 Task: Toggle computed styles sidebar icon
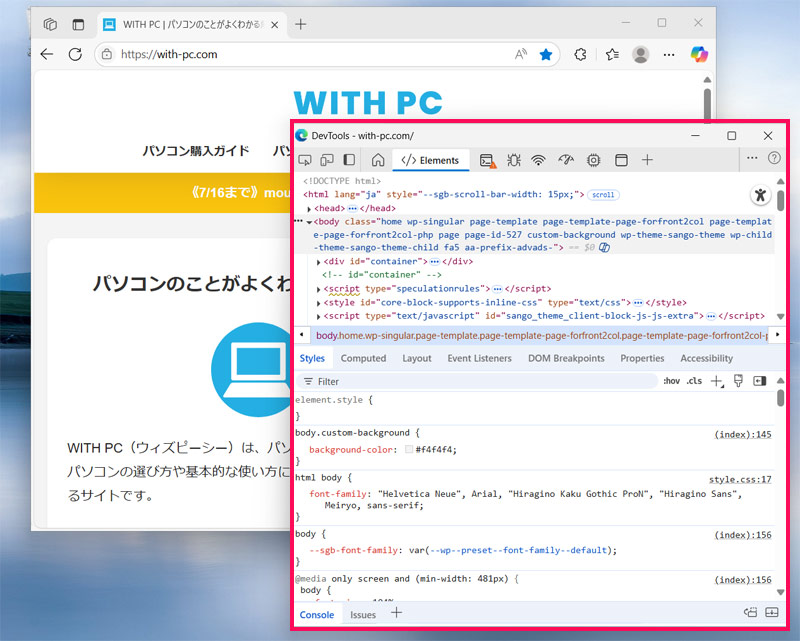click(760, 381)
